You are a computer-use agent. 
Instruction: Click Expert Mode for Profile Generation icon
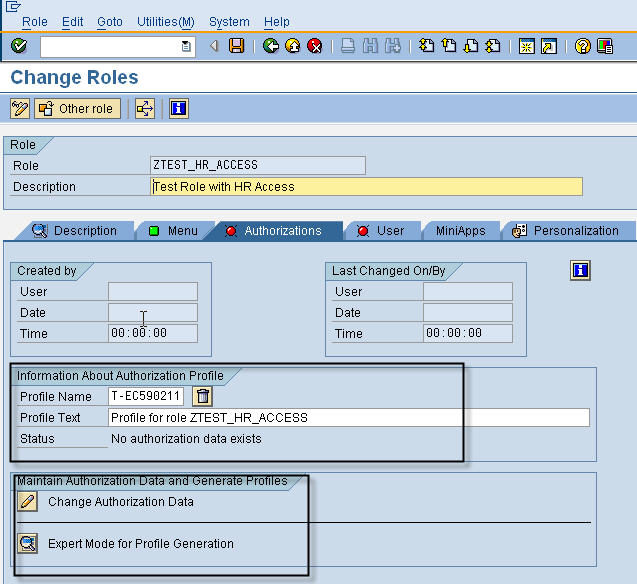[28, 543]
